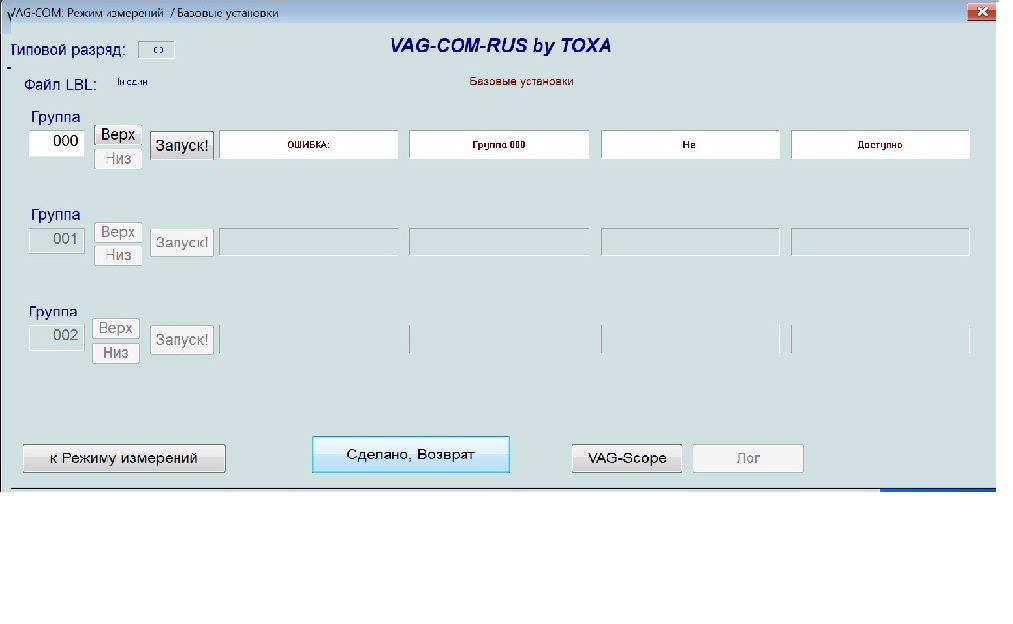This screenshot has height=624, width=1013.
Task: Click the Группа 000 input field
Action: [57, 142]
